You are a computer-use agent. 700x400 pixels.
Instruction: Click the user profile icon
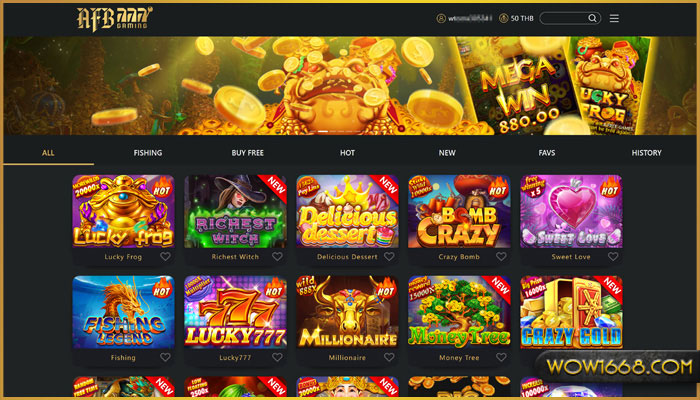(441, 18)
